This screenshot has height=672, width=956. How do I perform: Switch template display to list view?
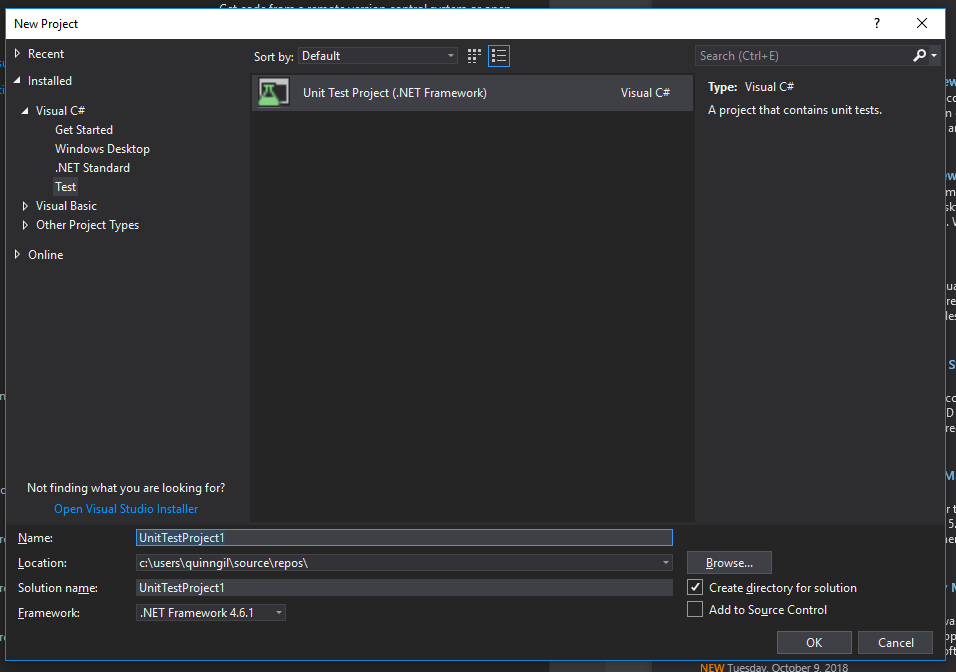click(498, 56)
